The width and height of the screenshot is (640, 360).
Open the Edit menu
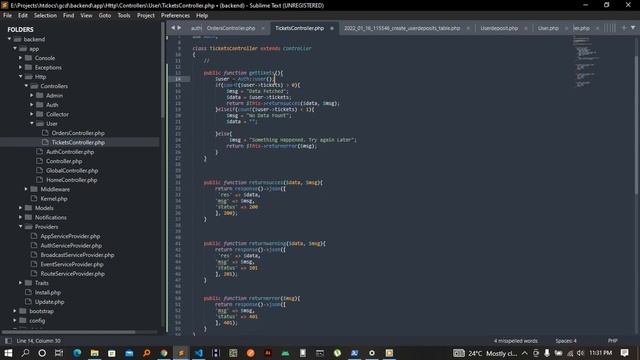tap(23, 16)
